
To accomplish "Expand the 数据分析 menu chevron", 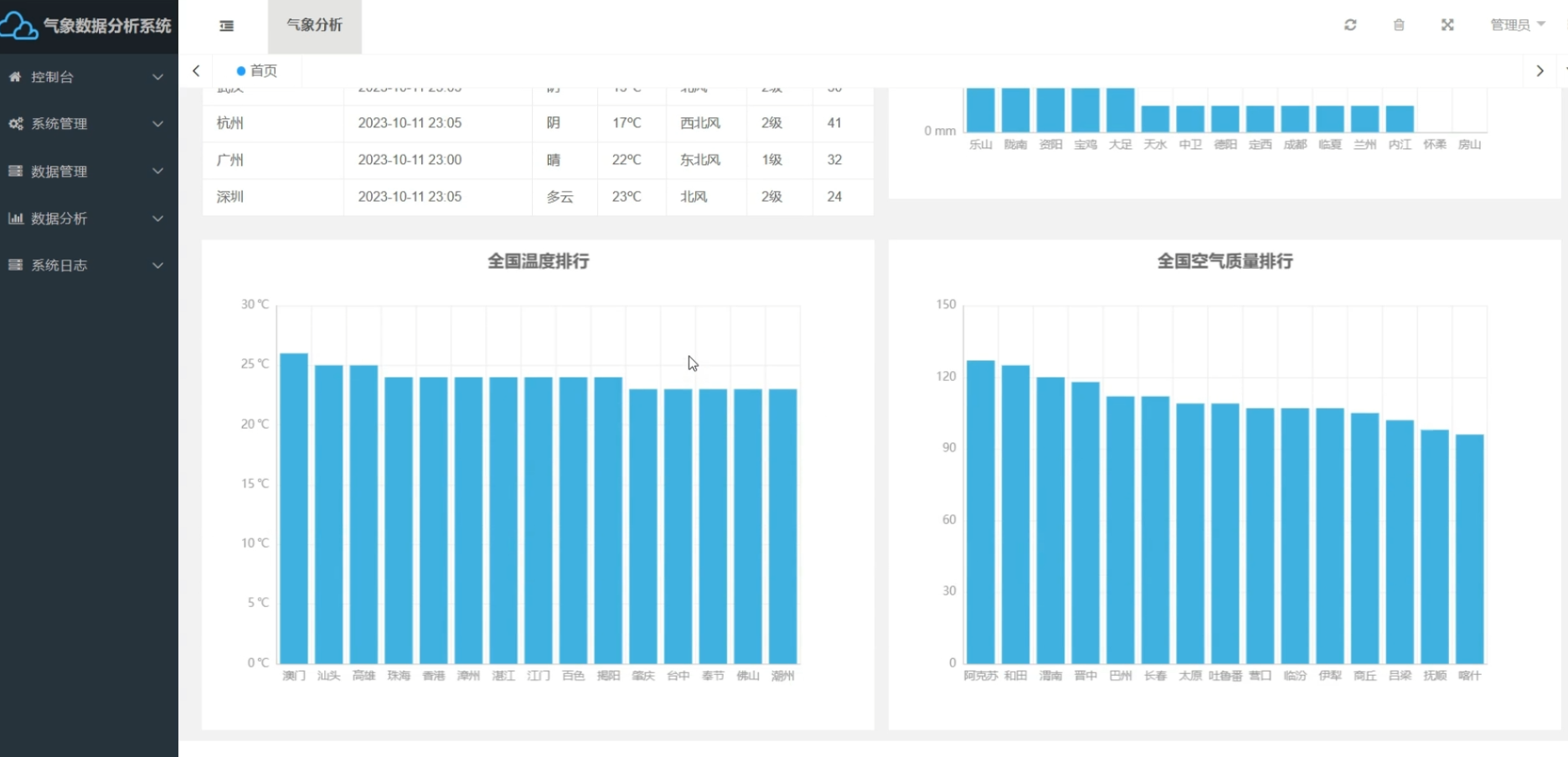I will (x=157, y=219).
